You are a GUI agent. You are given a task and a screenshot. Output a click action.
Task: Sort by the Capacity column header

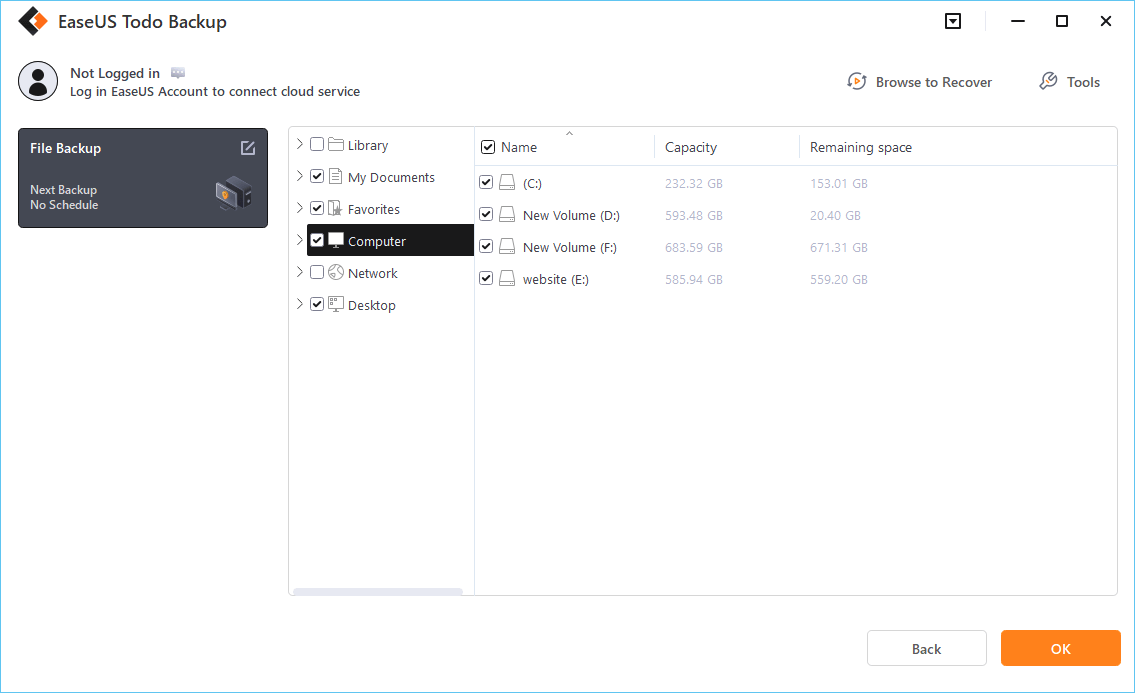click(691, 147)
